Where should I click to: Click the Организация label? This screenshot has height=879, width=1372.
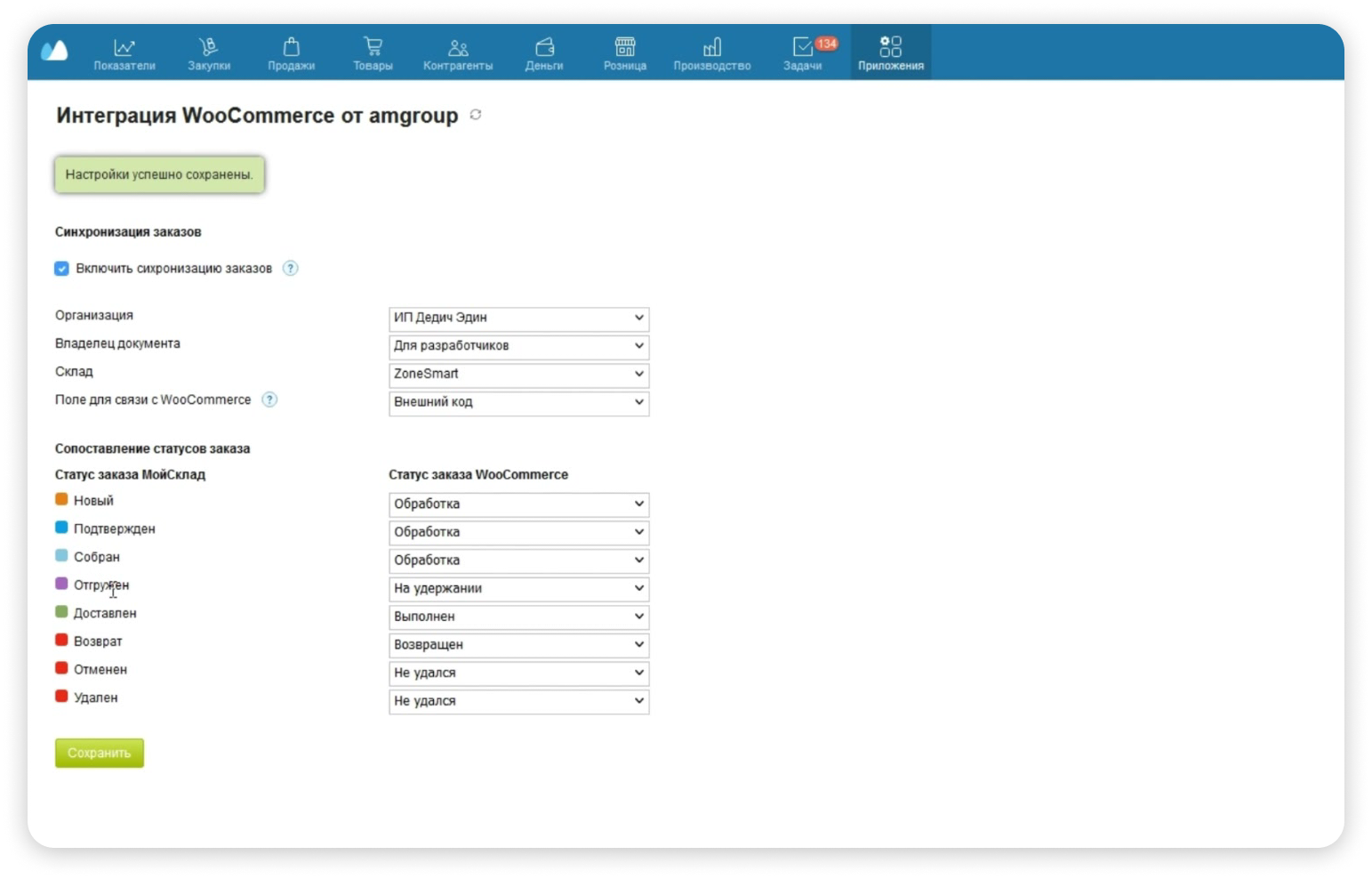tap(94, 315)
